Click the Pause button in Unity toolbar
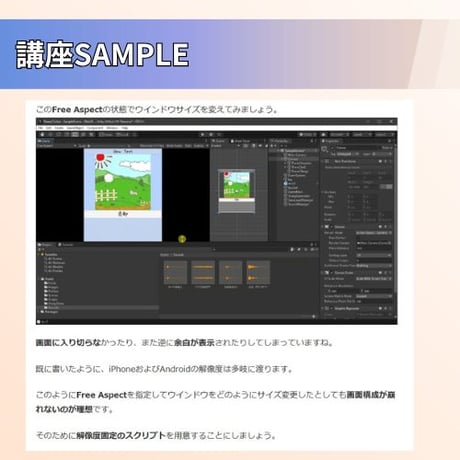460x460 pixels. [211, 134]
